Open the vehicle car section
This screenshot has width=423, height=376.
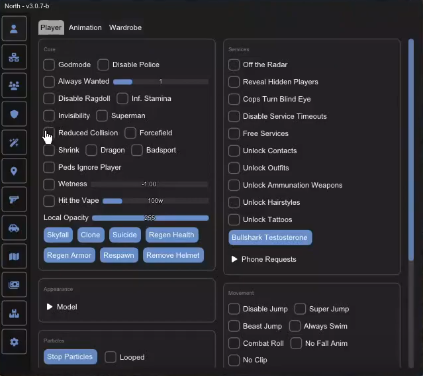(14, 228)
